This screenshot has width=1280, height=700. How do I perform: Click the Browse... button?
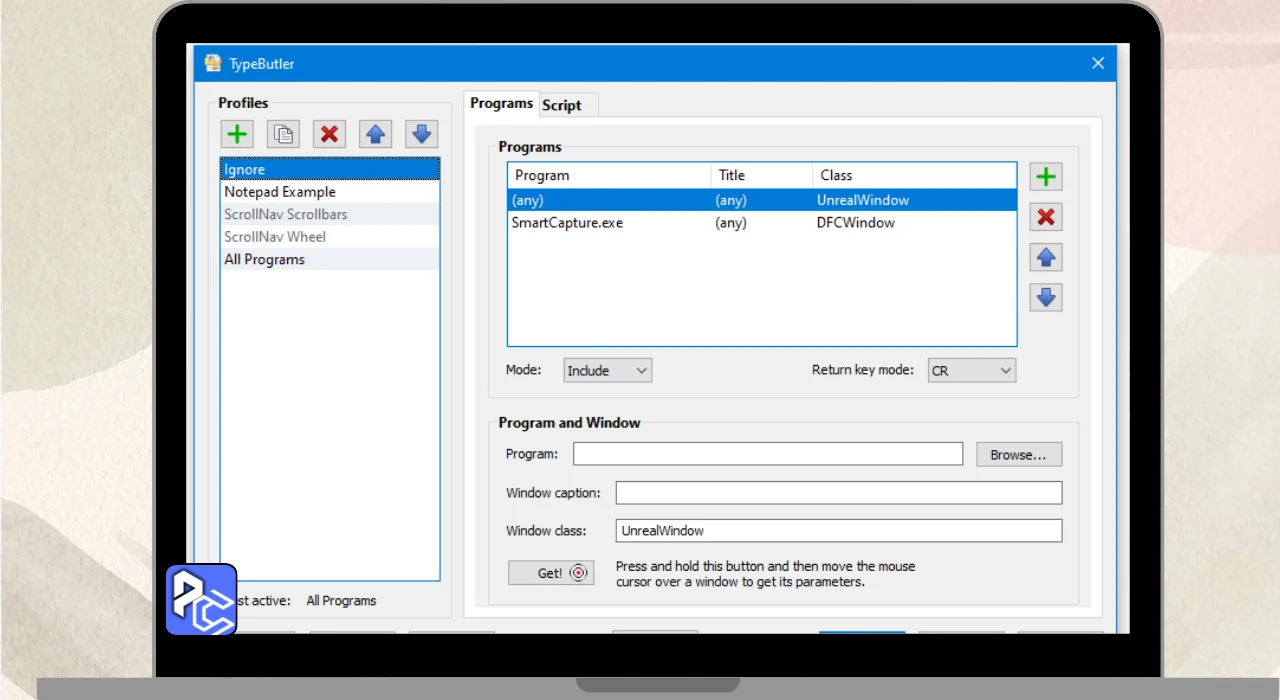point(1018,455)
